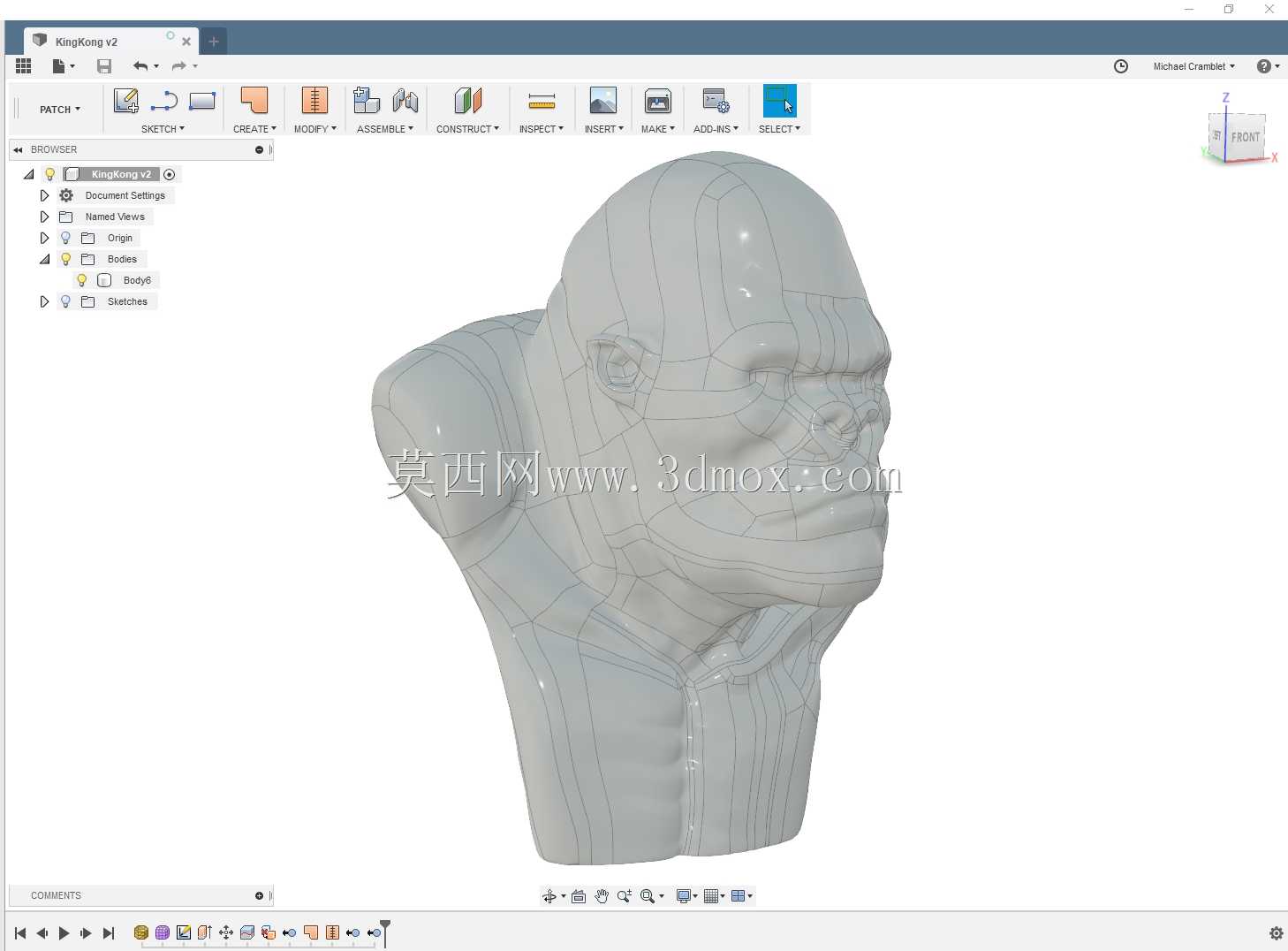Click the activate radio button beside KingKong v2
Viewport: 1288px width, 951px height.
coord(170,174)
